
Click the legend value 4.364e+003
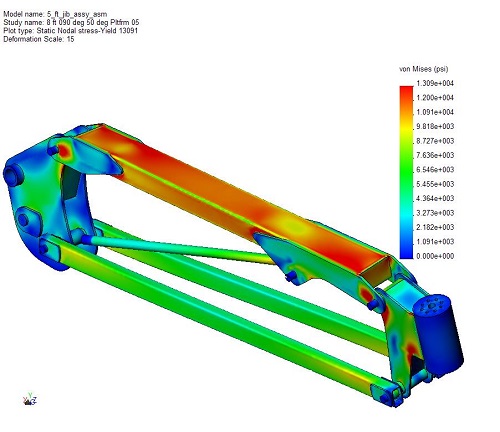[x=435, y=198]
